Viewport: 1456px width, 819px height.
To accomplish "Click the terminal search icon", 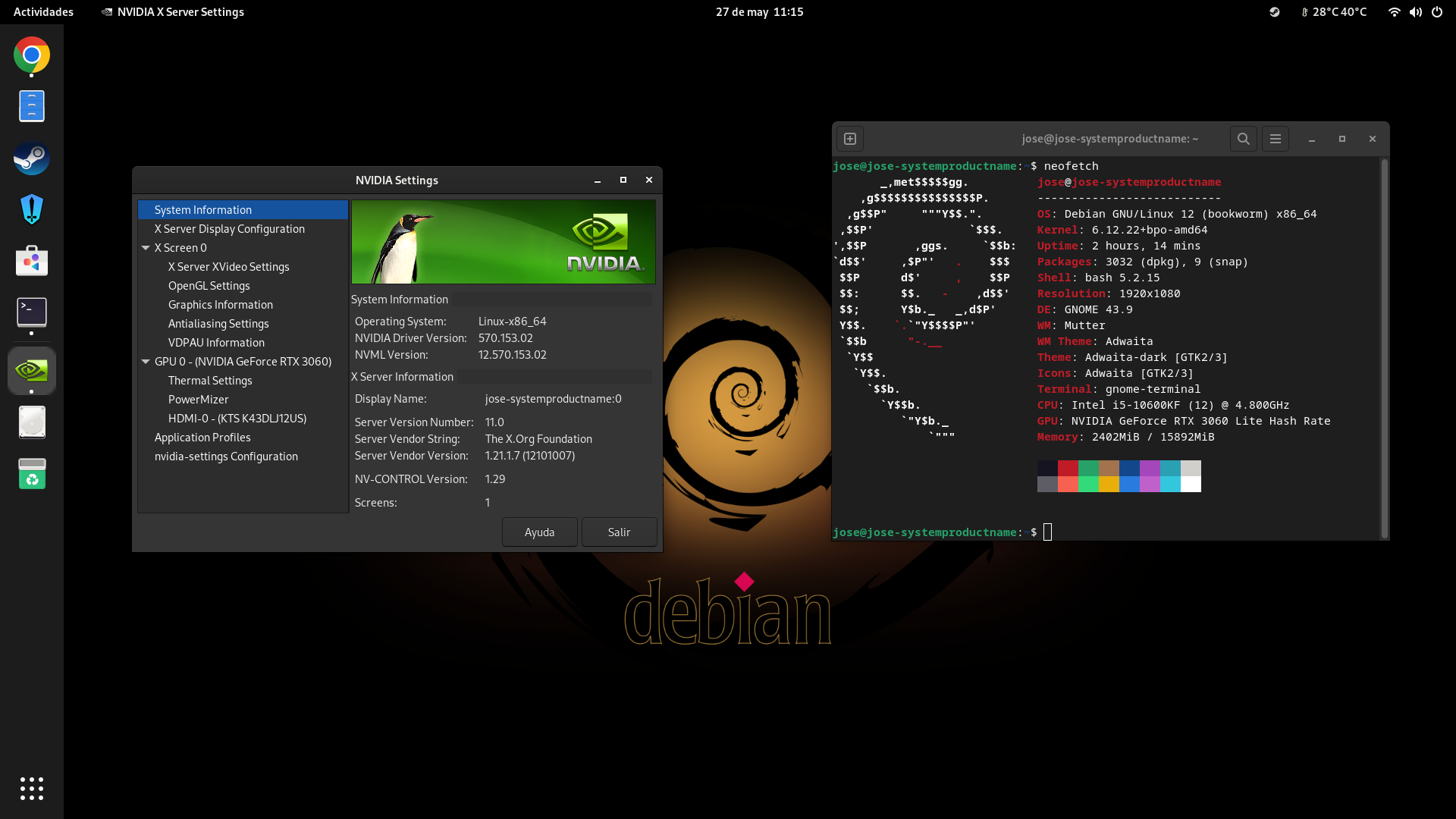I will click(1243, 139).
